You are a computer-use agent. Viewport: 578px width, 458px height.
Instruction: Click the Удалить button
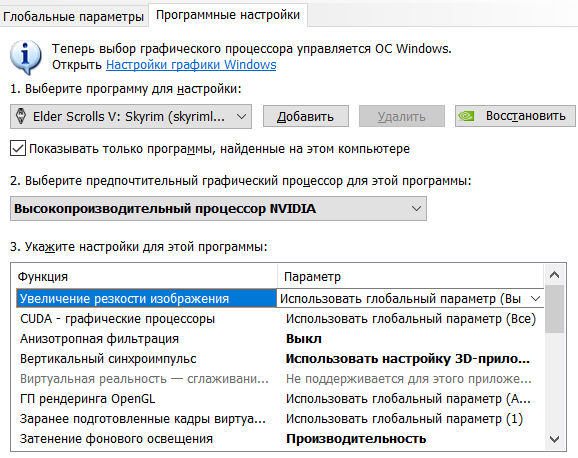tap(402, 117)
